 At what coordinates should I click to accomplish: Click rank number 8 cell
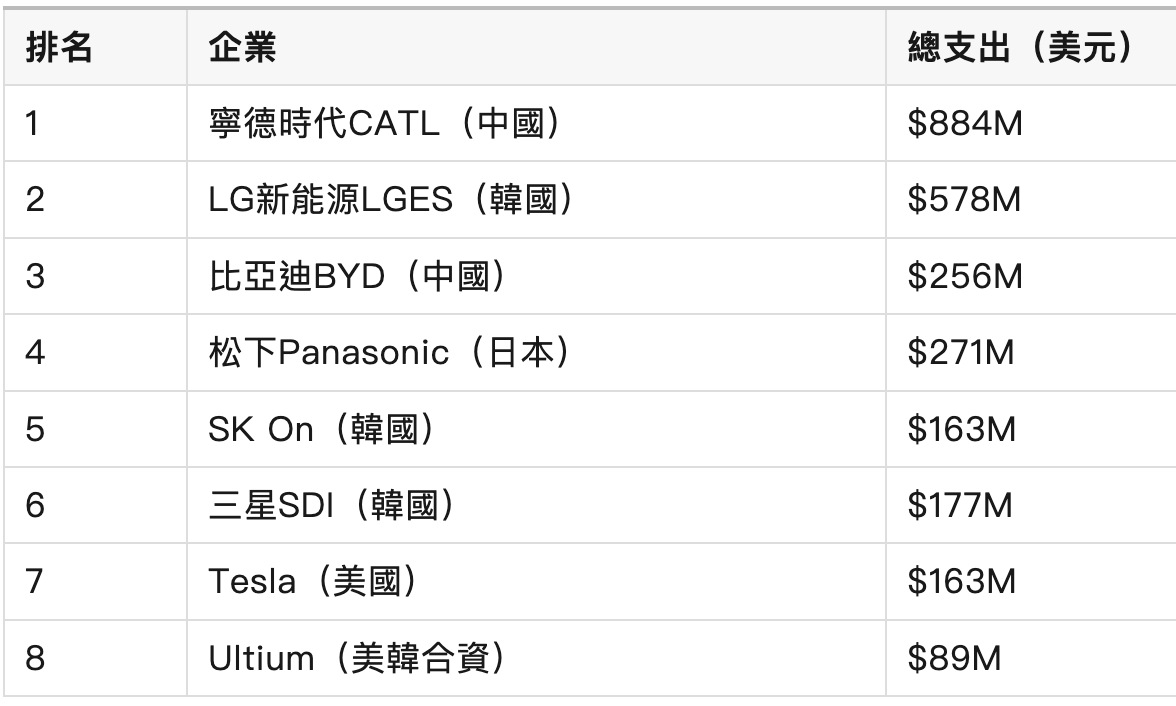(x=35, y=659)
